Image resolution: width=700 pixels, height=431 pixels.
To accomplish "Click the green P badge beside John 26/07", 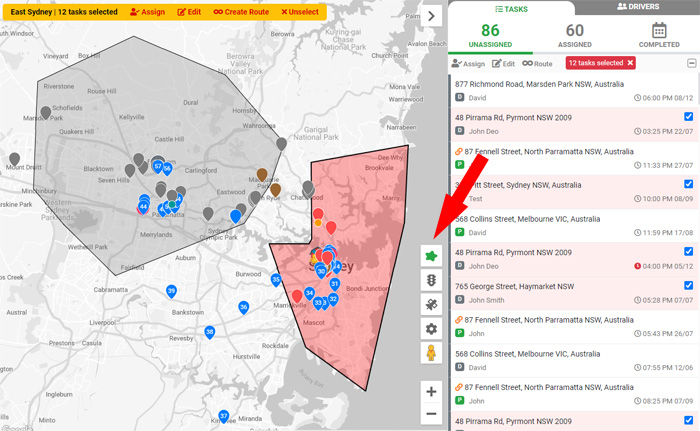I will (x=459, y=333).
